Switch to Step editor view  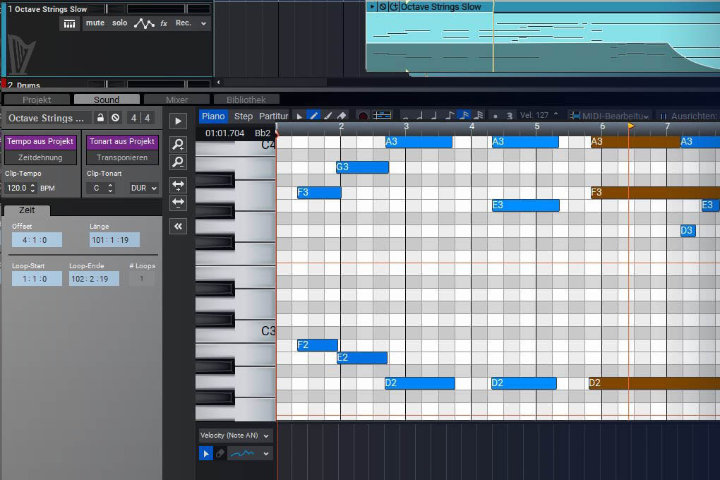click(x=243, y=116)
